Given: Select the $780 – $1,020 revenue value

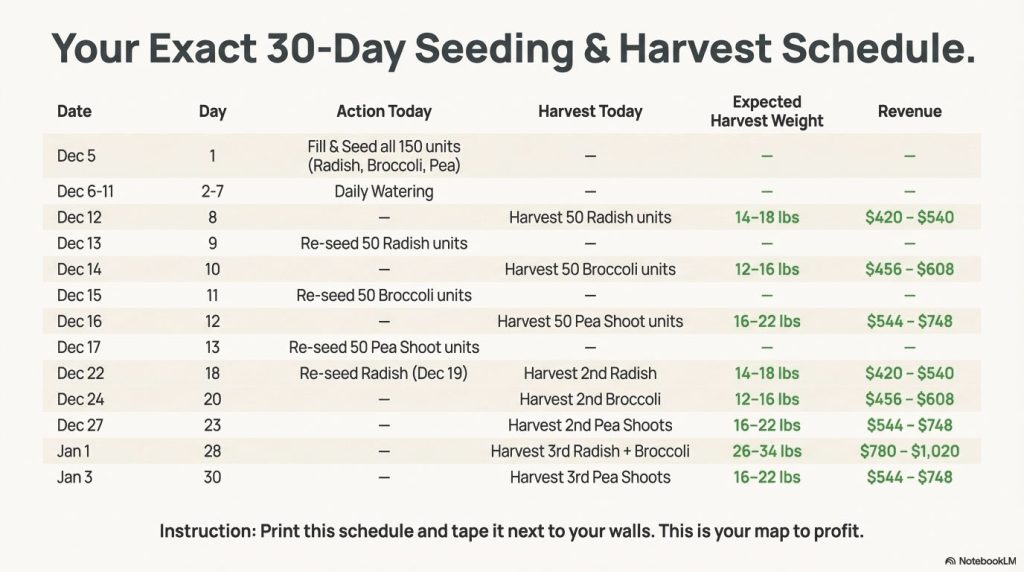Looking at the screenshot, I should coord(909,452).
